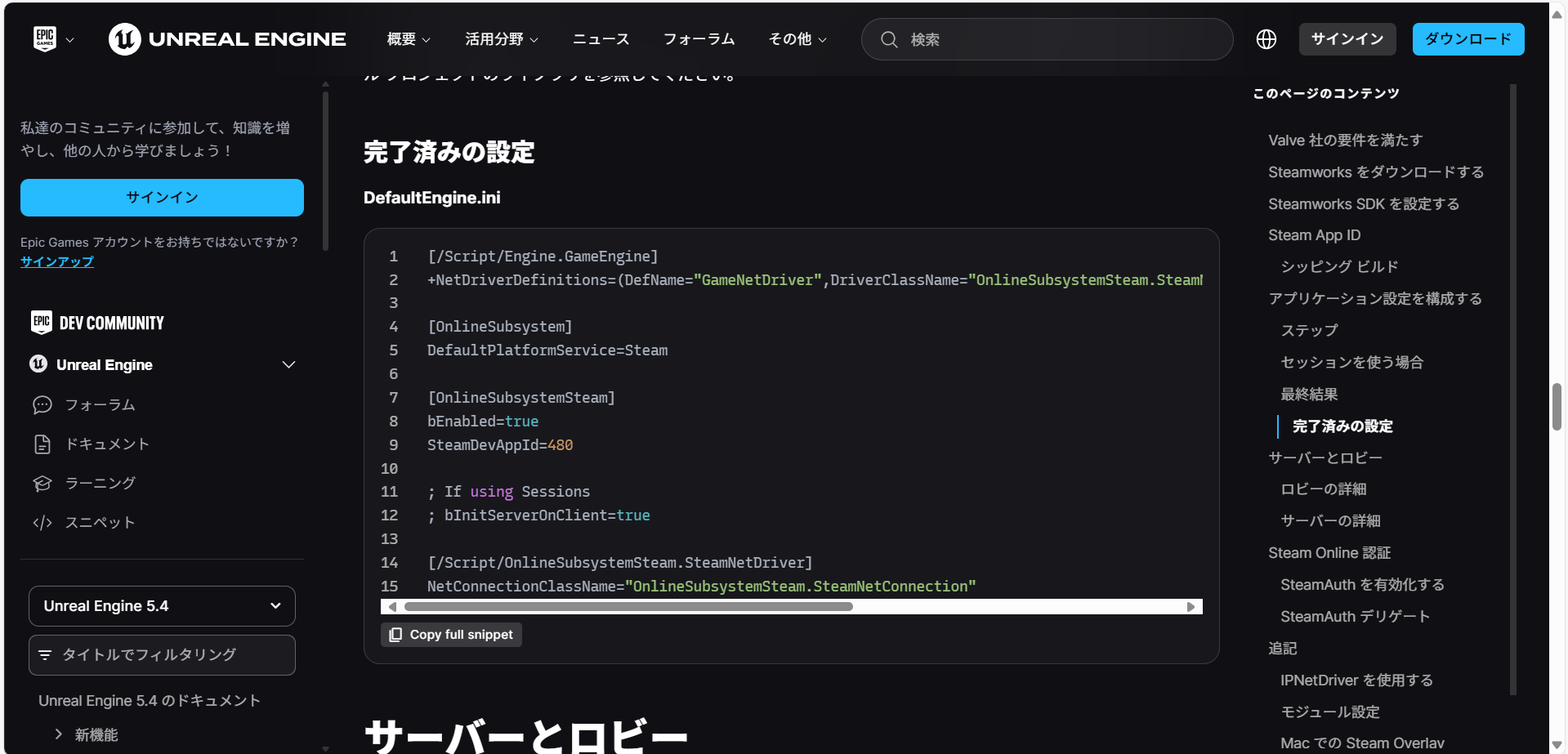Click code line bEnabled=true
Image resolution: width=1568 pixels, height=754 pixels.
(x=483, y=422)
